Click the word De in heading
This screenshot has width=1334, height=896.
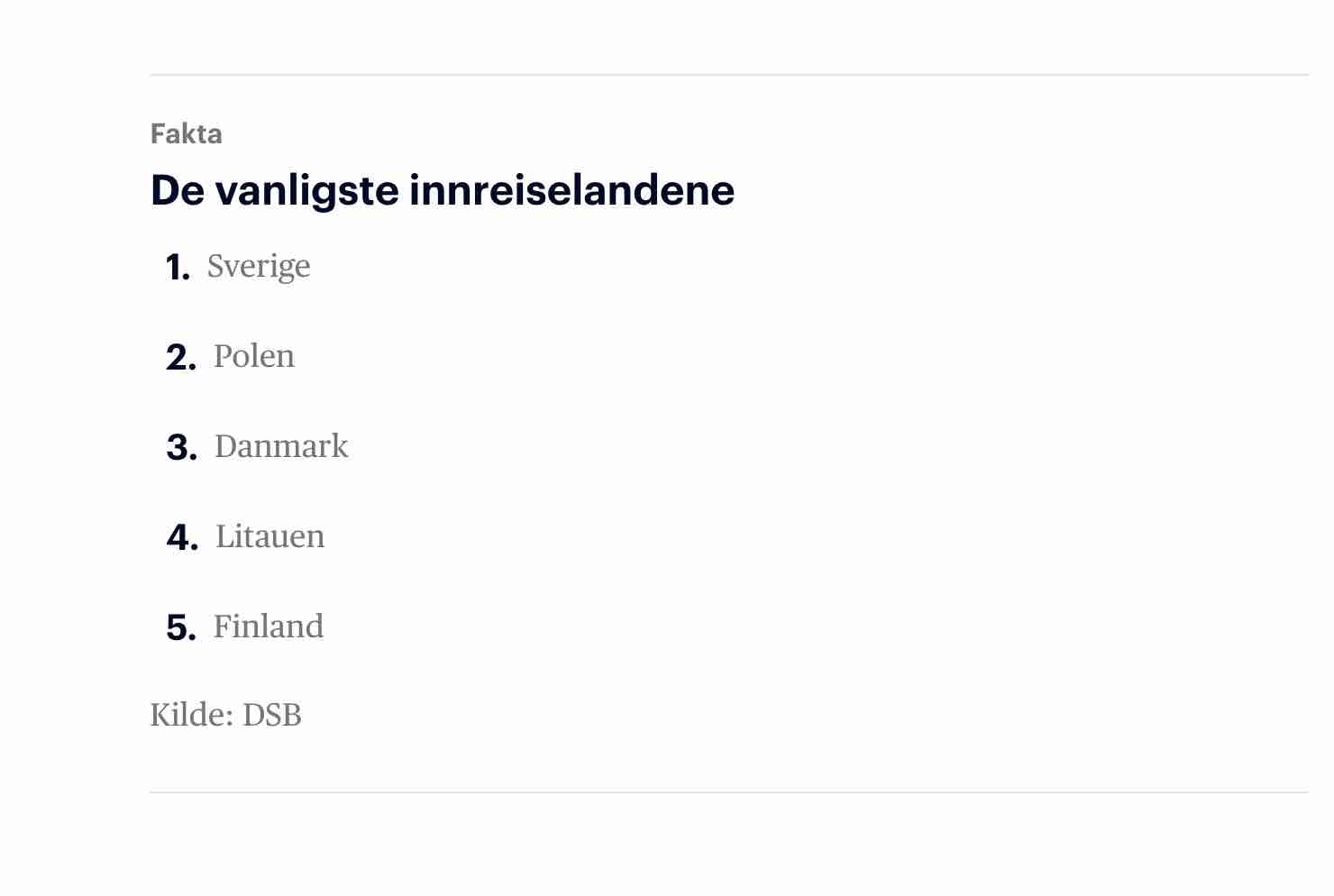point(178,190)
